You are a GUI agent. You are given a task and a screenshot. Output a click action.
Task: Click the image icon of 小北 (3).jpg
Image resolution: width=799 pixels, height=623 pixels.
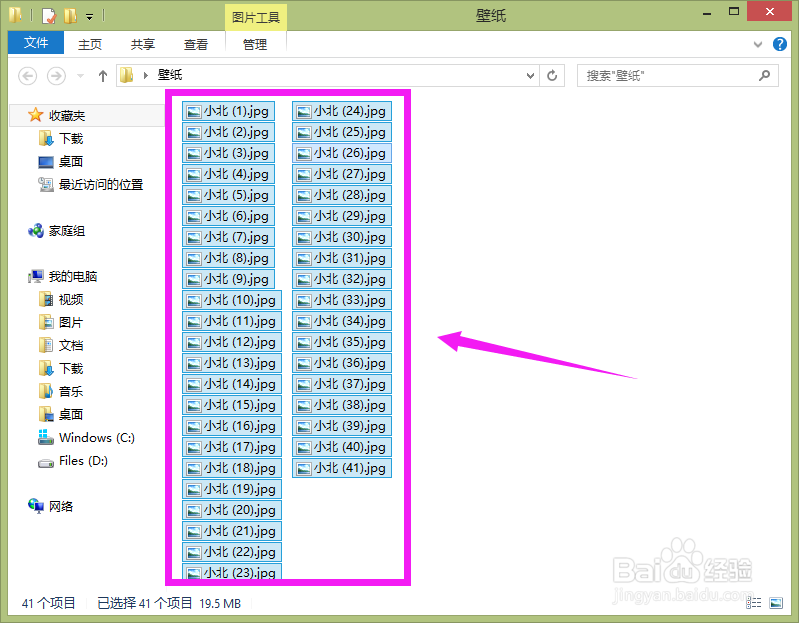click(194, 154)
